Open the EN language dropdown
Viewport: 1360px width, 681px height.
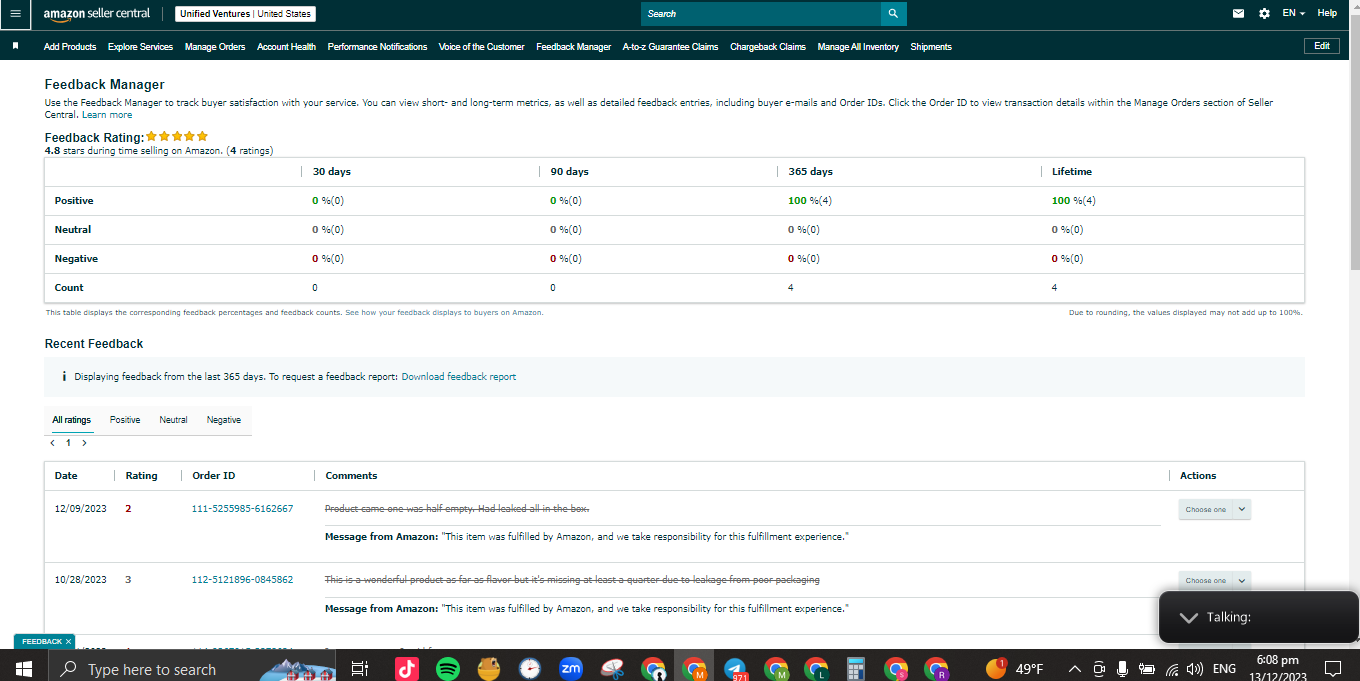(1294, 13)
